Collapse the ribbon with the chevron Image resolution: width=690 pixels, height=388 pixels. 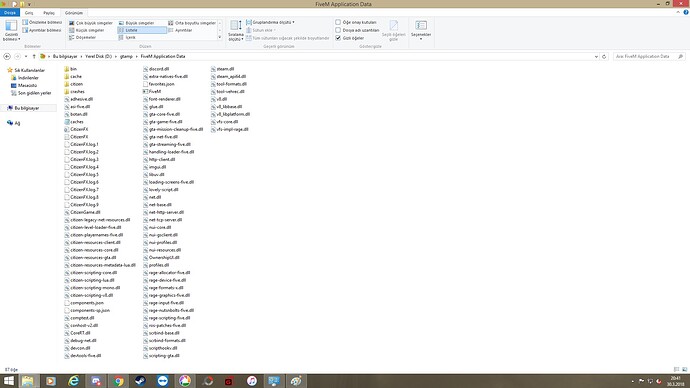678,13
